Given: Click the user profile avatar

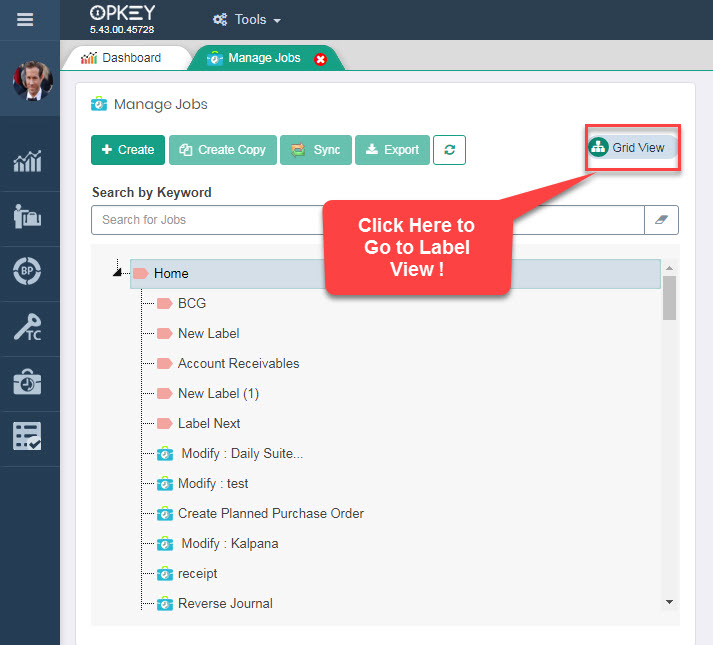Looking at the screenshot, I should [x=33, y=81].
